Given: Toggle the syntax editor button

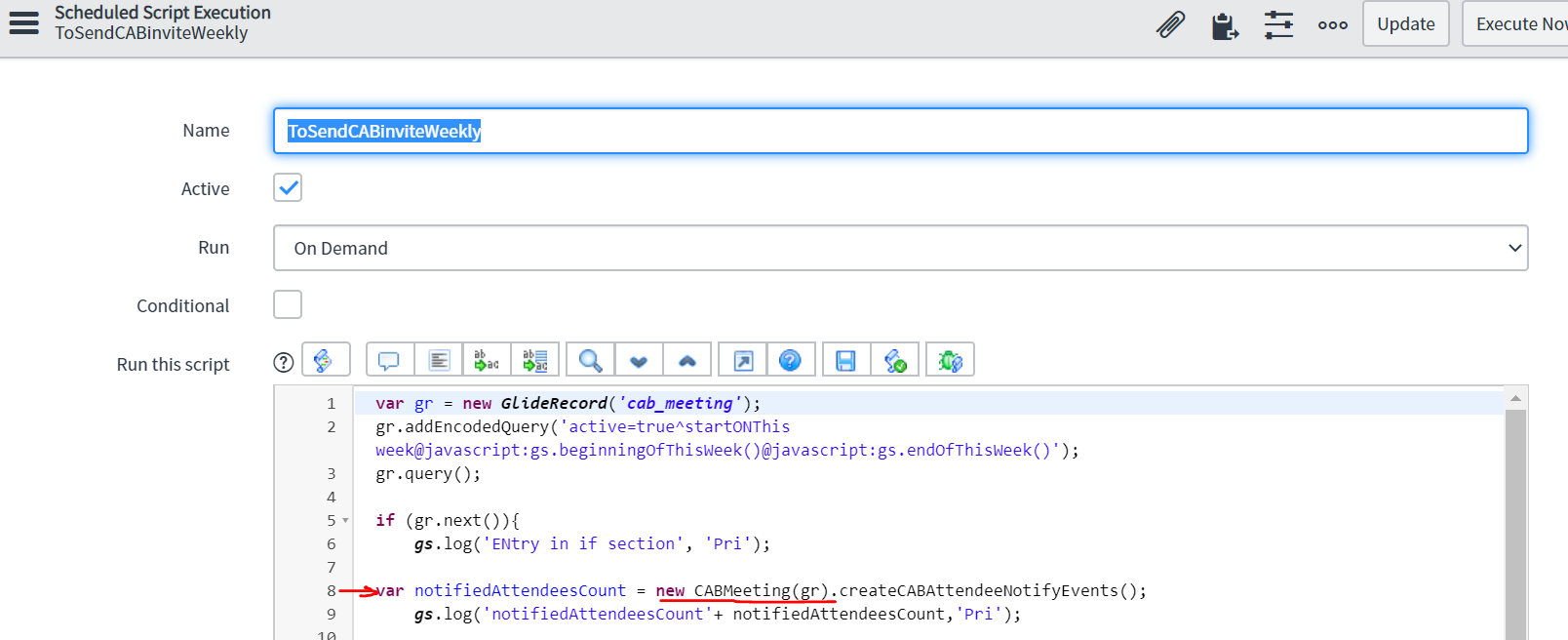Looking at the screenshot, I should click(x=325, y=360).
